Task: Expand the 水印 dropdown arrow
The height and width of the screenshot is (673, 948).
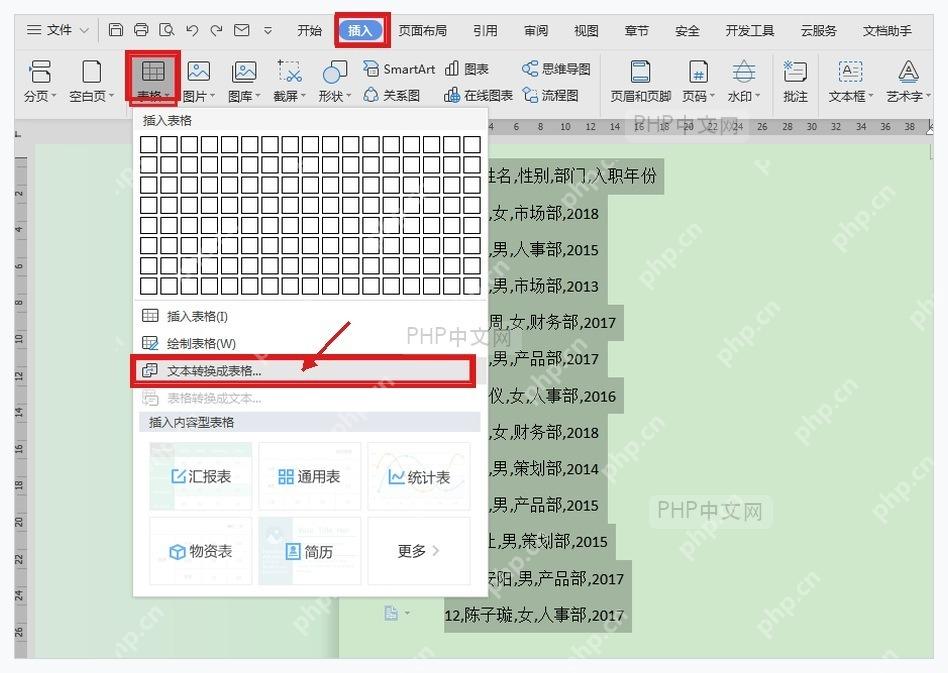Action: coord(757,96)
